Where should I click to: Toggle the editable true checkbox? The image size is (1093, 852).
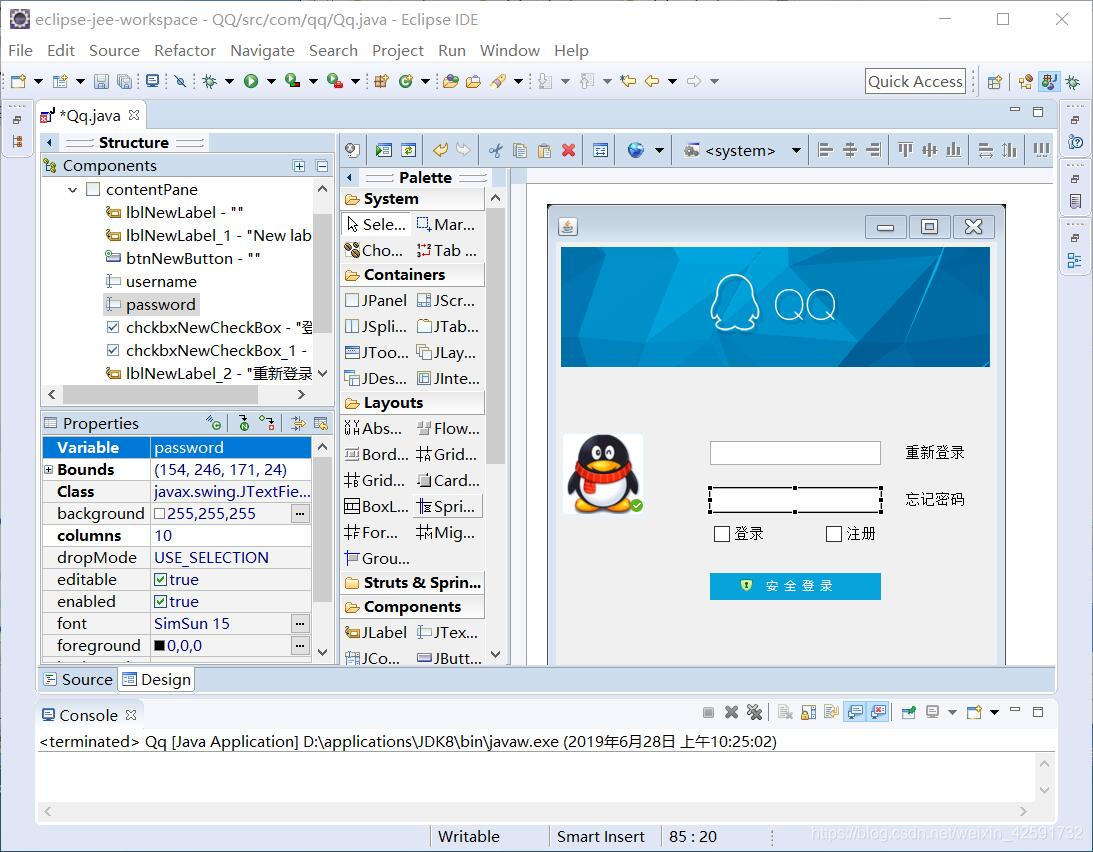pos(160,579)
